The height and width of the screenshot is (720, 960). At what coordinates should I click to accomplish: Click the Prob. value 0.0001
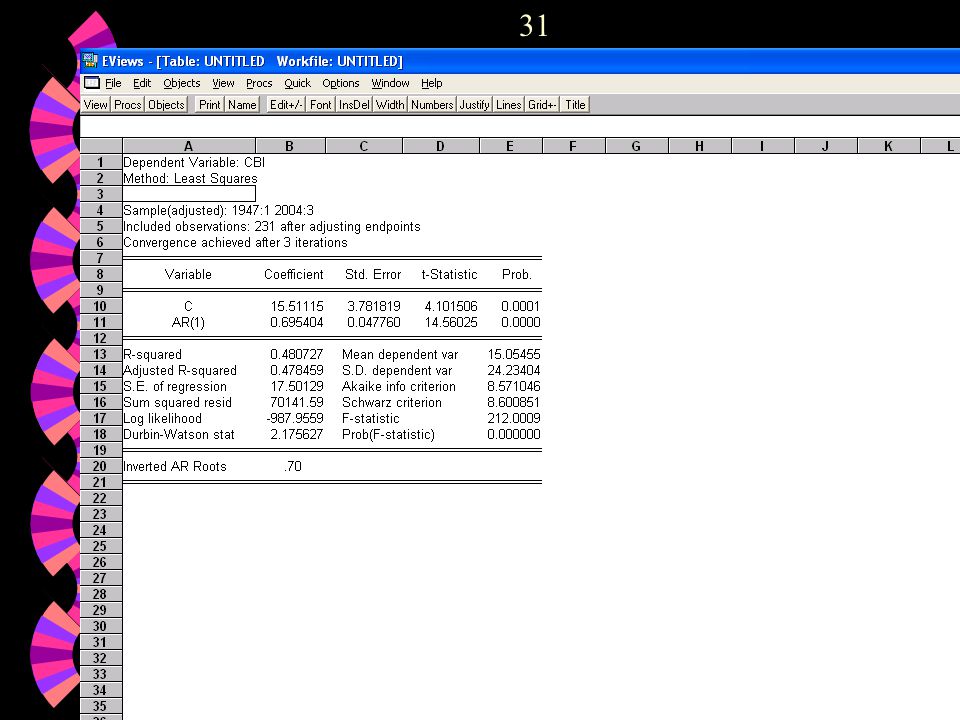[x=520, y=306]
